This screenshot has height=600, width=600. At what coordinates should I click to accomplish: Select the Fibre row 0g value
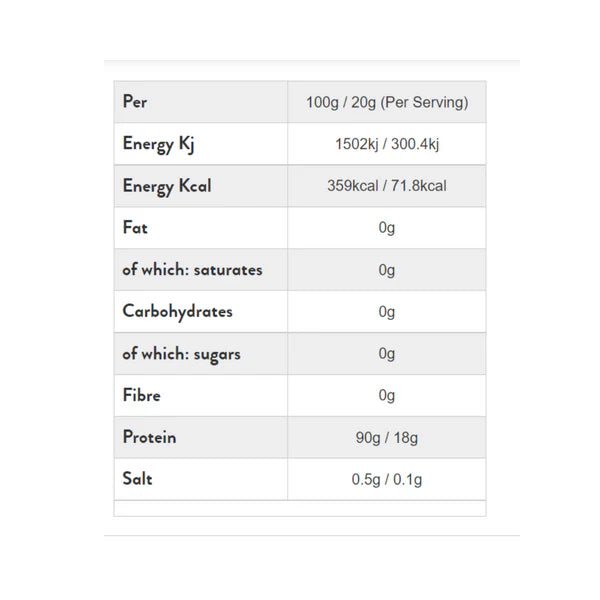coord(387,396)
